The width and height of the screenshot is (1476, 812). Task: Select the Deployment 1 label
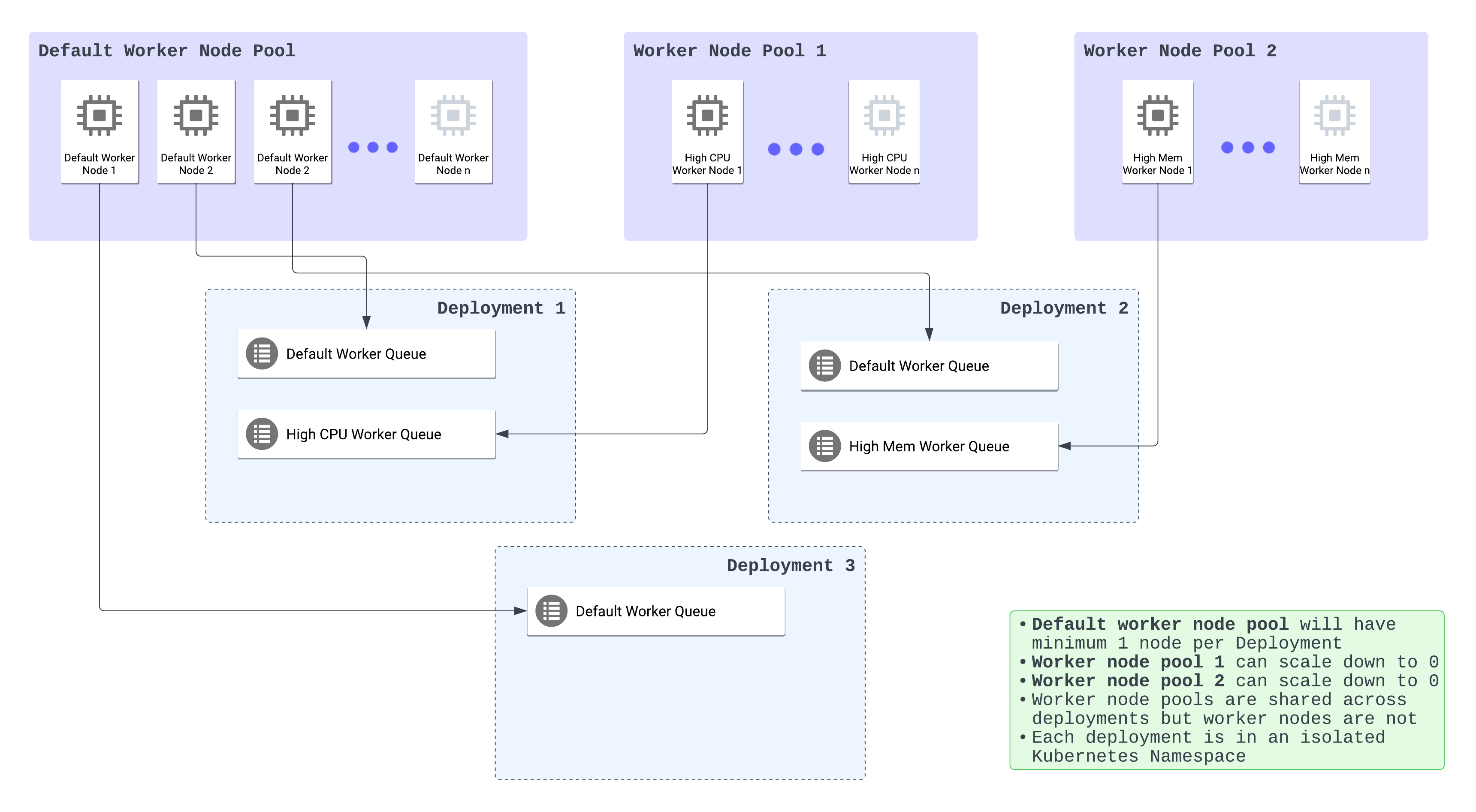pyautogui.click(x=501, y=308)
